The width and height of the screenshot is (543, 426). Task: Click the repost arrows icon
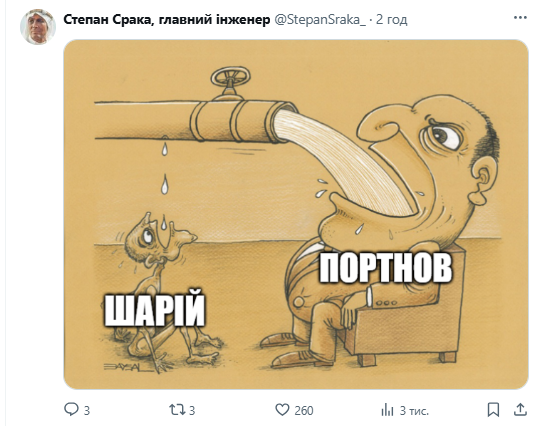(176, 410)
